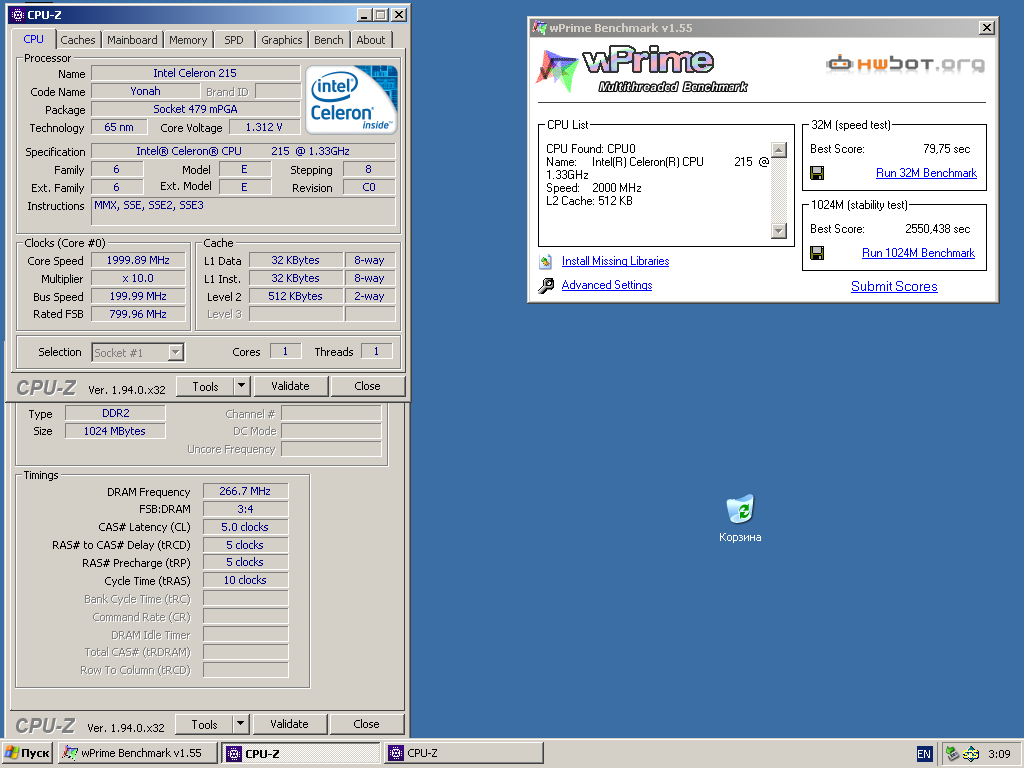This screenshot has height=768, width=1024.
Task: Click the Technology value 65 nm
Action: tap(118, 127)
